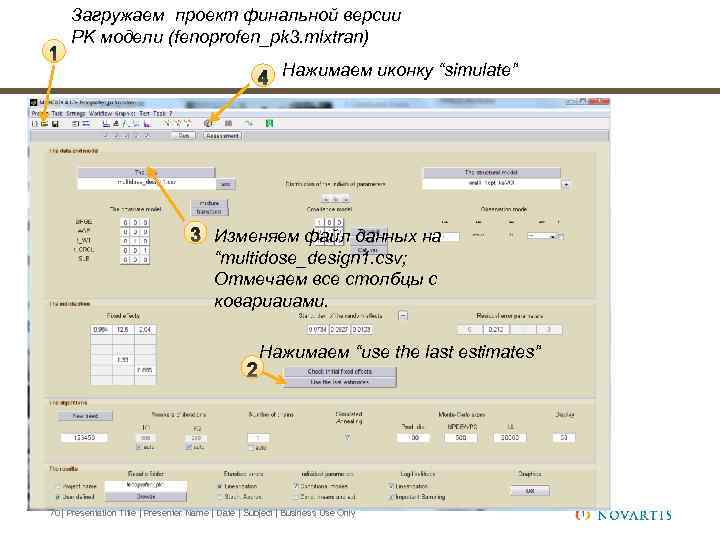Click the grid icon right of simulate
The height and width of the screenshot is (540, 720).
[x=228, y=123]
